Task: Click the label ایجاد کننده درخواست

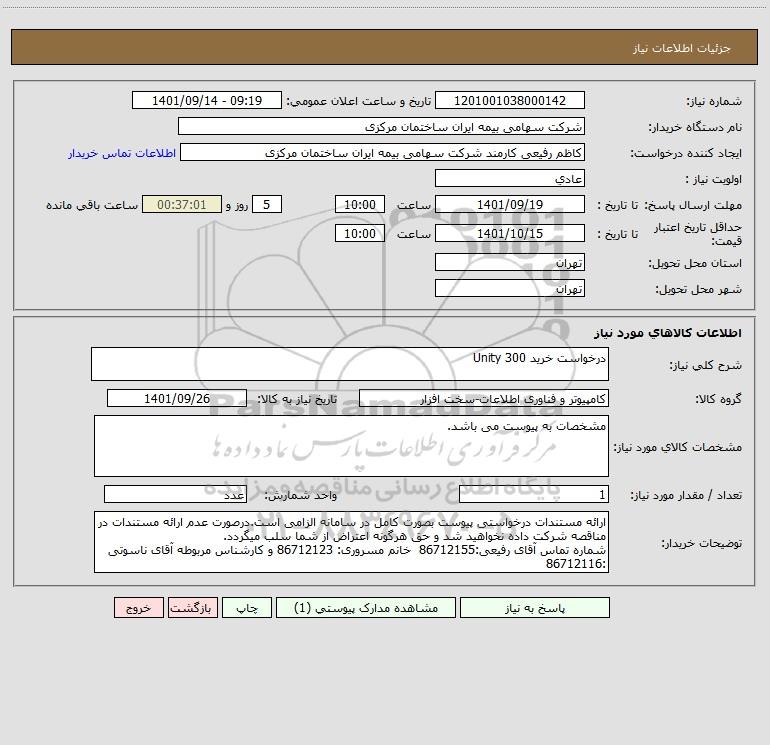Action: pos(686,153)
